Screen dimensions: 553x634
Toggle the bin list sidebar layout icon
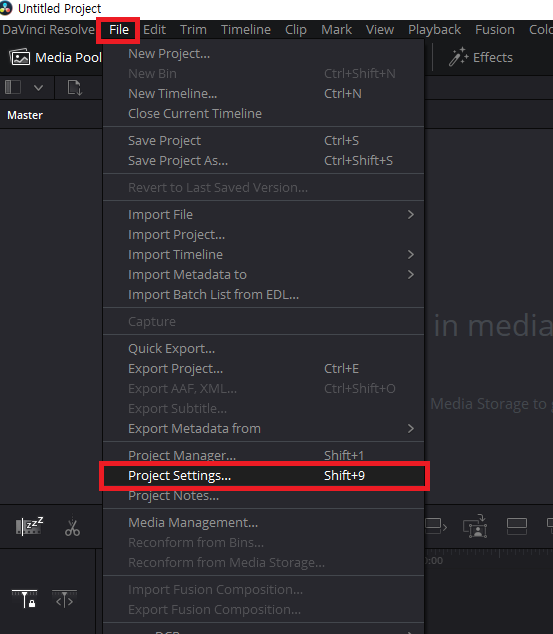coord(13,87)
